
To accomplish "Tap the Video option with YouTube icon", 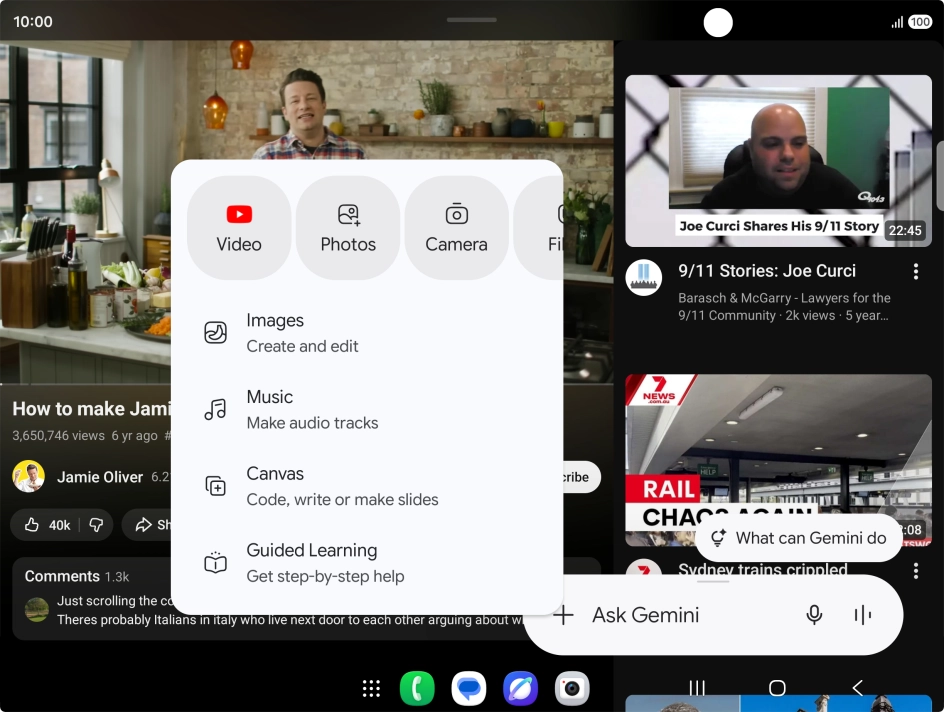I will click(239, 228).
